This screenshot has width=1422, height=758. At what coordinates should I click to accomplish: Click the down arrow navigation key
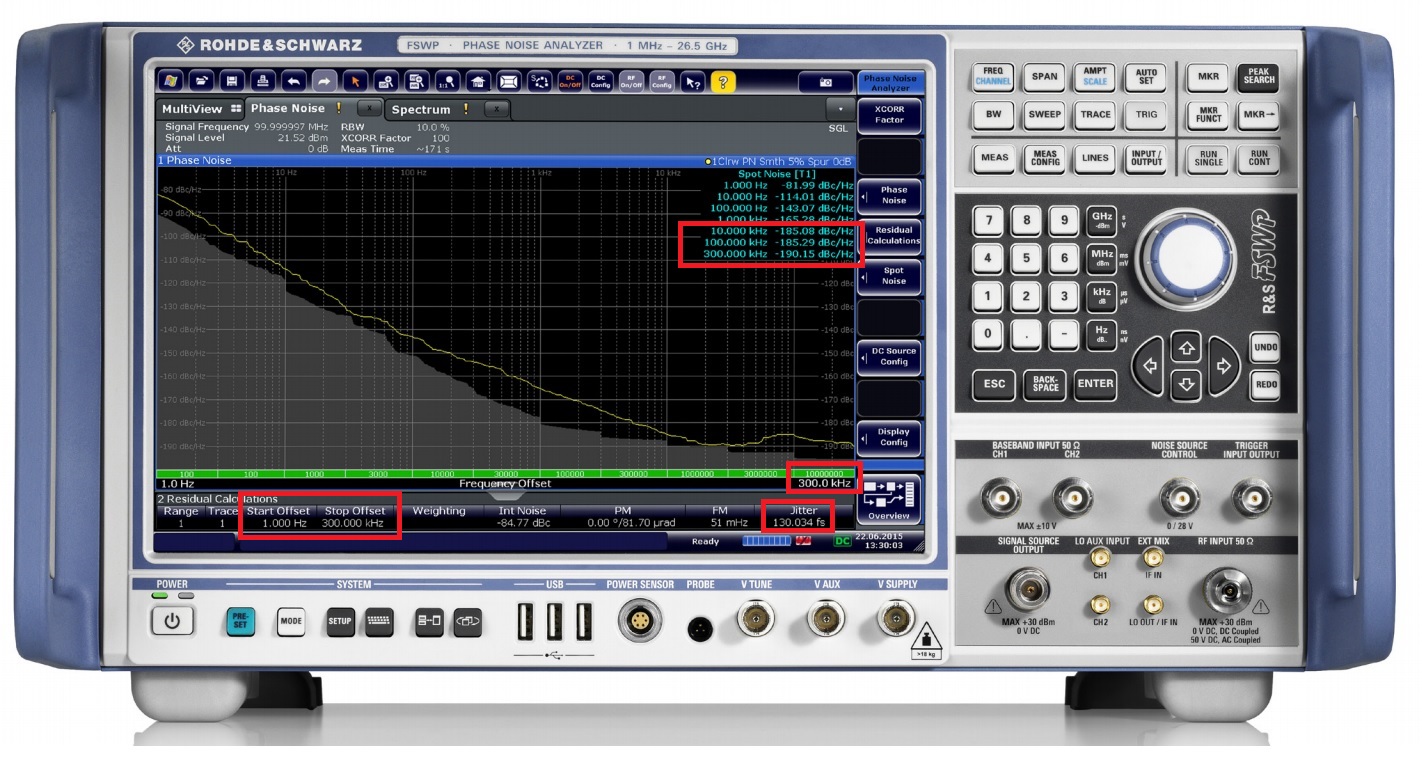(x=1185, y=384)
